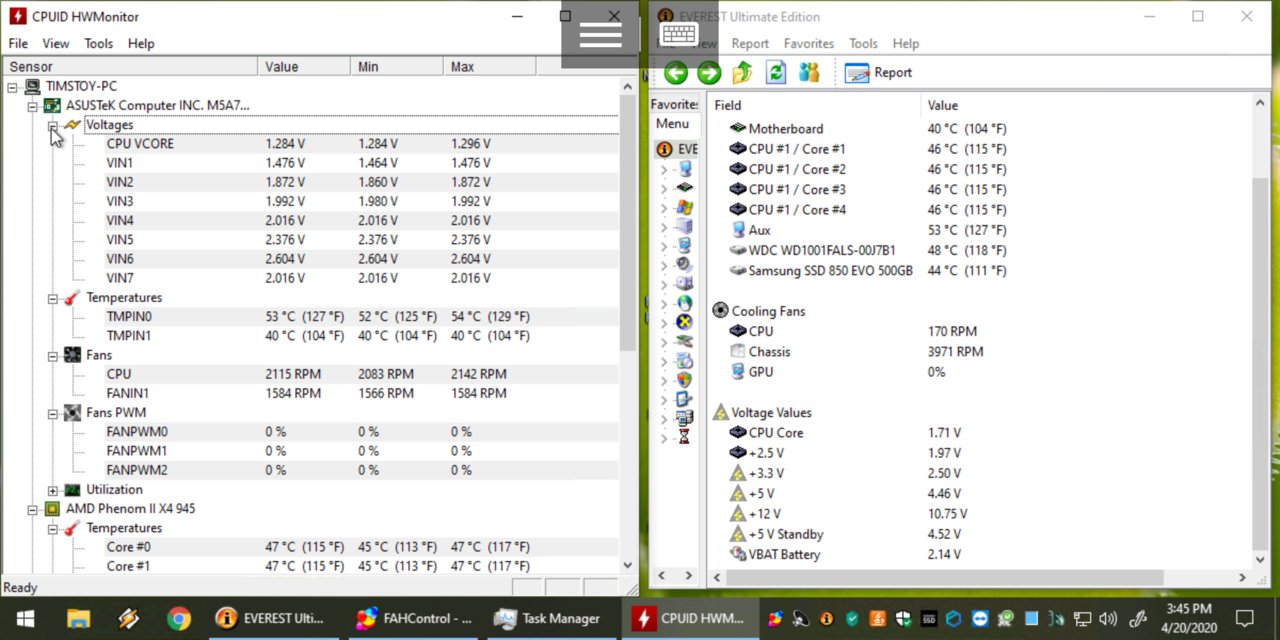The height and width of the screenshot is (640, 1280).
Task: Open EVEREST Help menu
Action: click(905, 43)
